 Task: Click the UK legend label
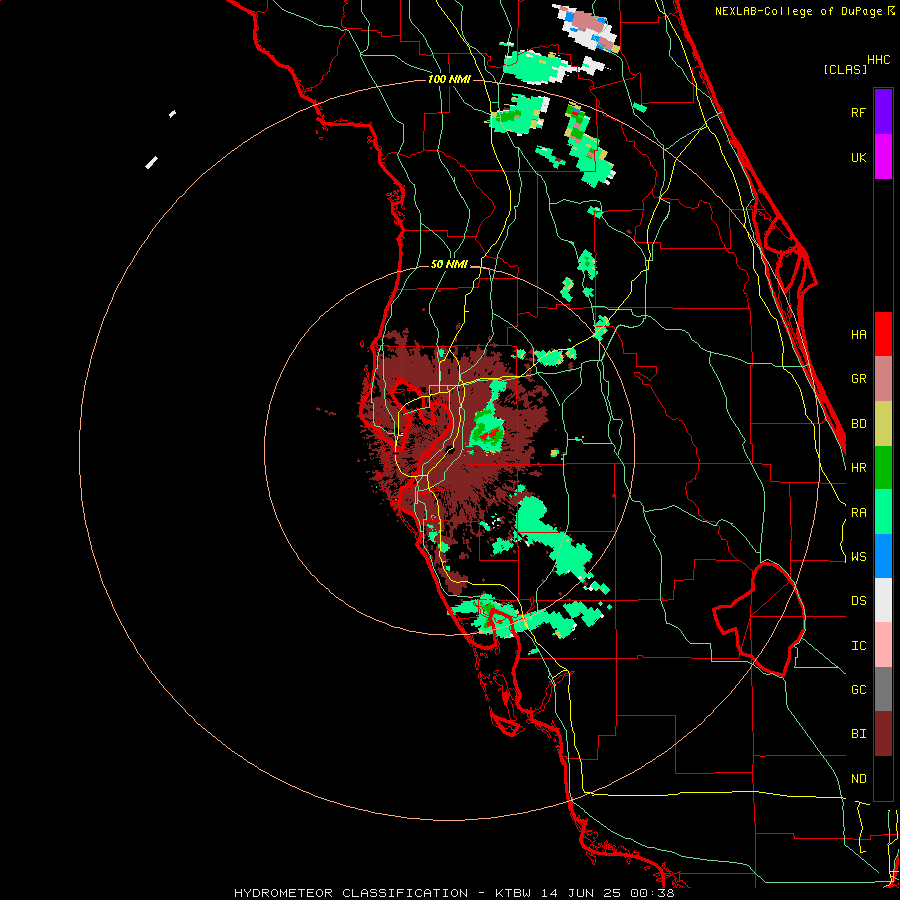858,158
